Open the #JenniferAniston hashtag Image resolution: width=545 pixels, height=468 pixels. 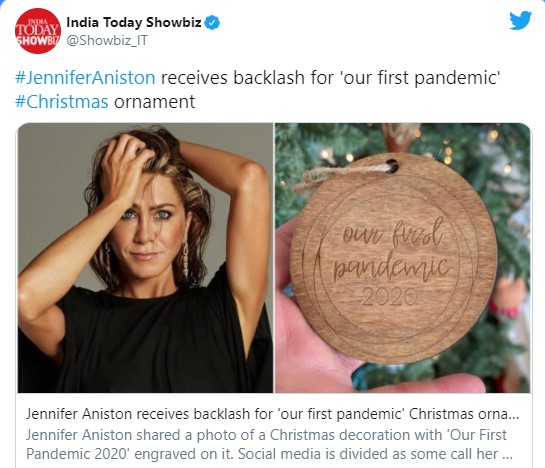[85, 77]
